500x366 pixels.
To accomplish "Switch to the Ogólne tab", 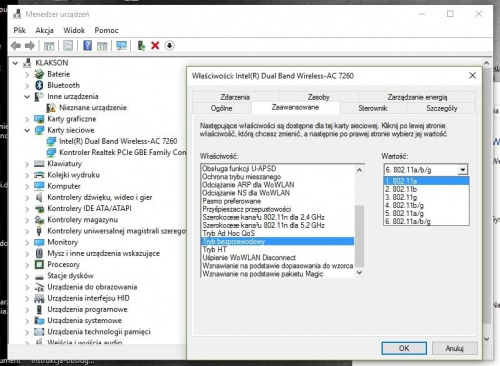I will [x=221, y=108].
